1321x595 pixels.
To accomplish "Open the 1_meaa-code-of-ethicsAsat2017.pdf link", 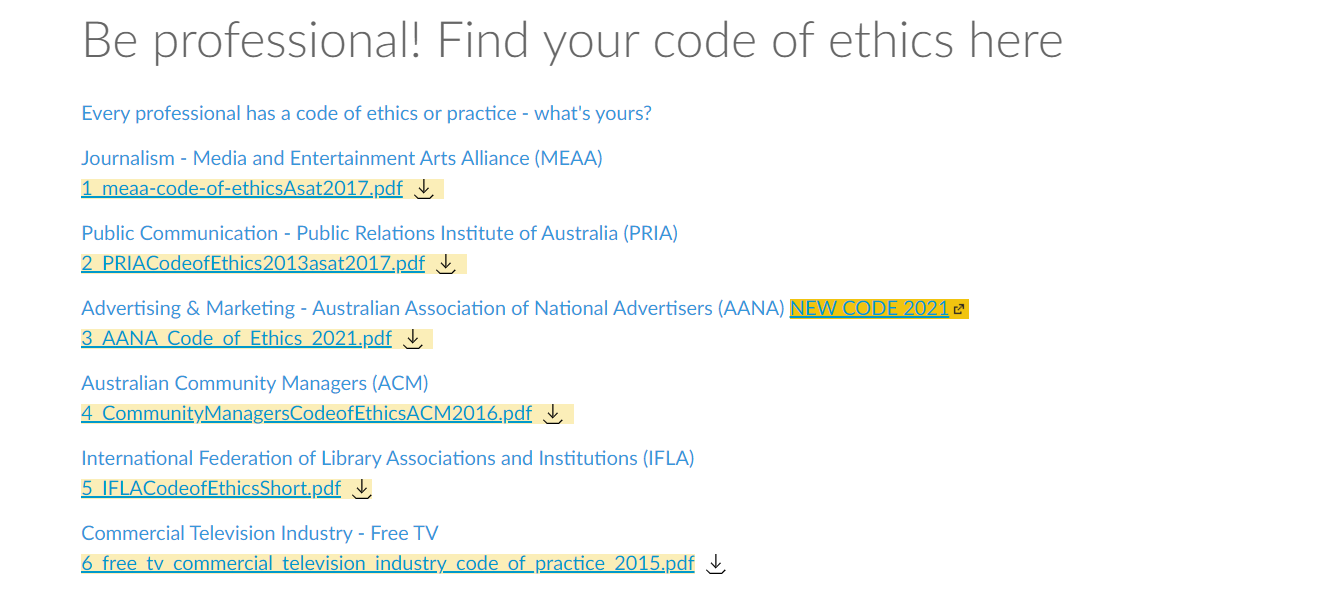I will click(x=242, y=188).
